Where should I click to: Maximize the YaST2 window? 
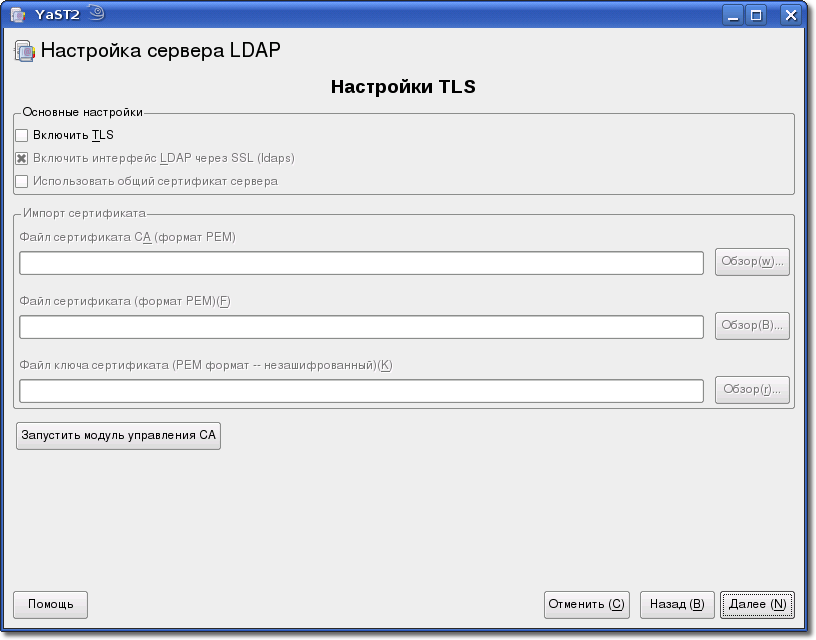point(756,15)
